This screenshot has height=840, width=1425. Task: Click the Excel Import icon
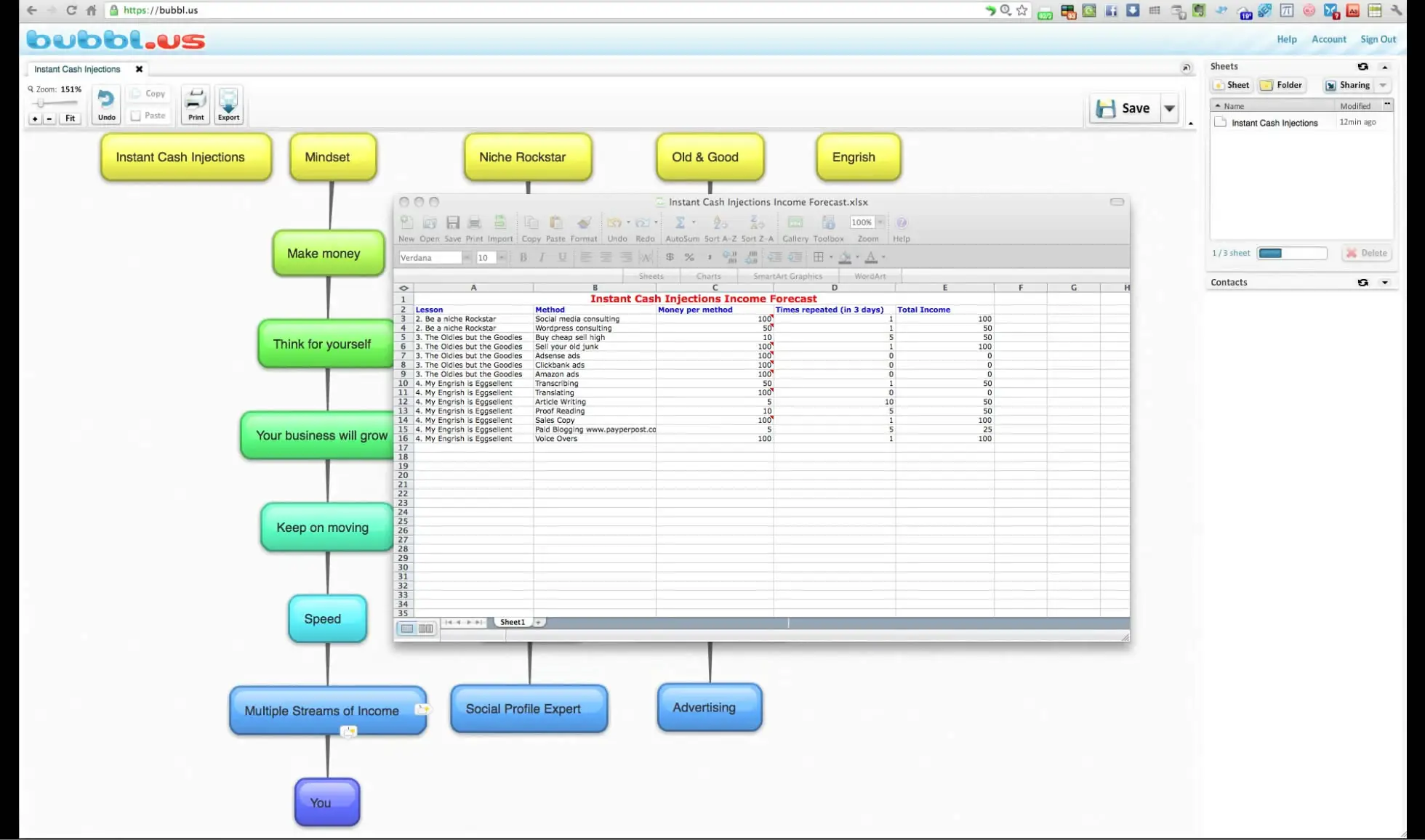pyautogui.click(x=499, y=222)
